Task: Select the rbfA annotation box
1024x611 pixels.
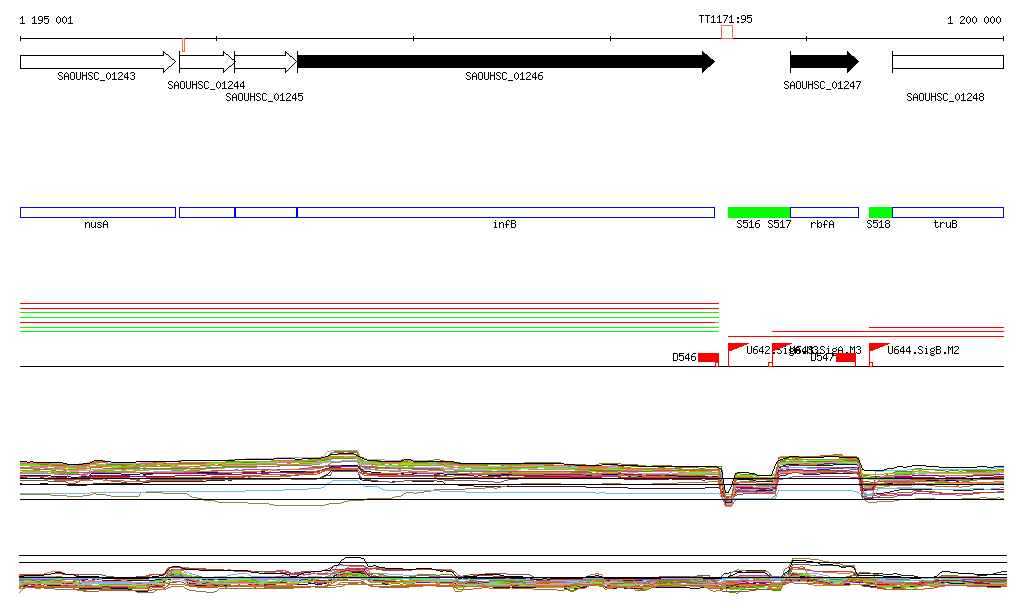Action: [824, 212]
